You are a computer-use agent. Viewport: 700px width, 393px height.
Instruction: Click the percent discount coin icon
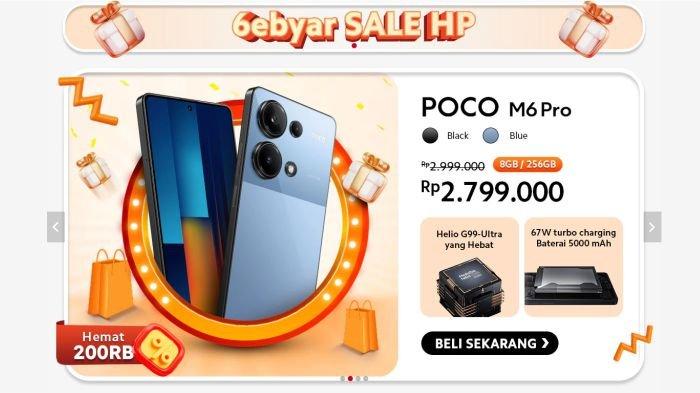(x=159, y=350)
